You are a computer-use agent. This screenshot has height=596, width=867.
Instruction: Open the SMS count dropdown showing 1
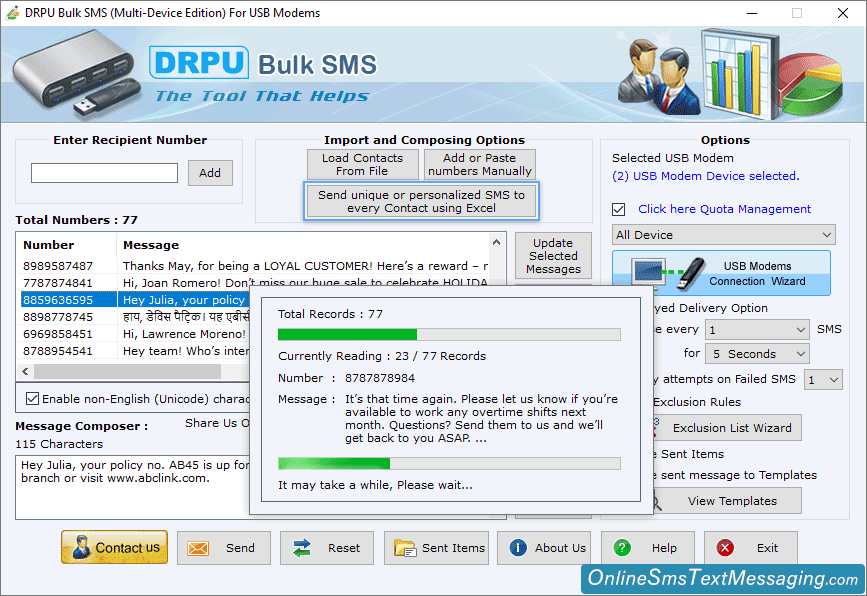[757, 330]
